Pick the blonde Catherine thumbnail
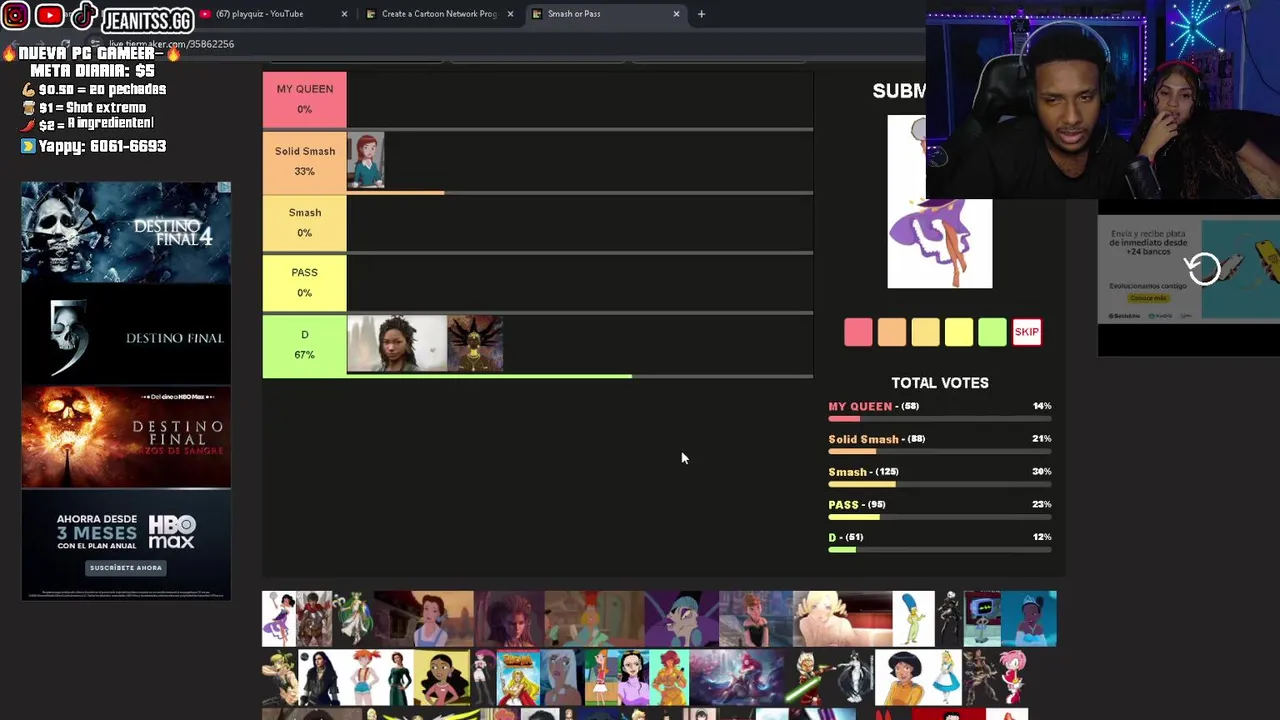The width and height of the screenshot is (1280, 720). [x=842, y=618]
